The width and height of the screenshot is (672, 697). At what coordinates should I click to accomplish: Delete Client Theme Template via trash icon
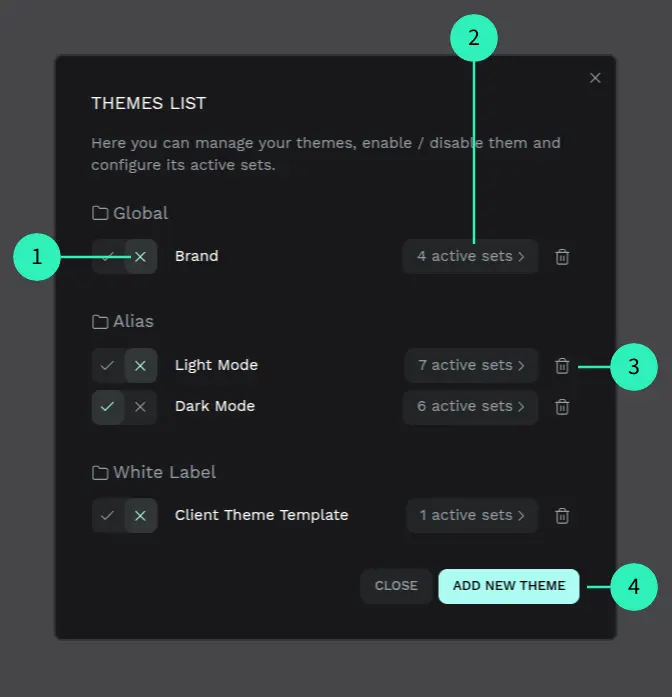click(x=562, y=516)
